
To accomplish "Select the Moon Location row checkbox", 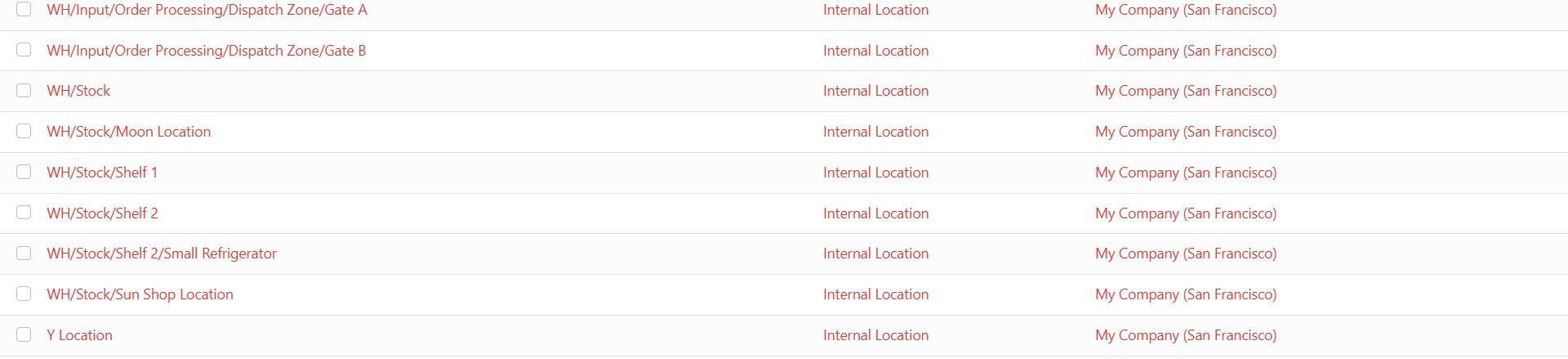I will [24, 132].
